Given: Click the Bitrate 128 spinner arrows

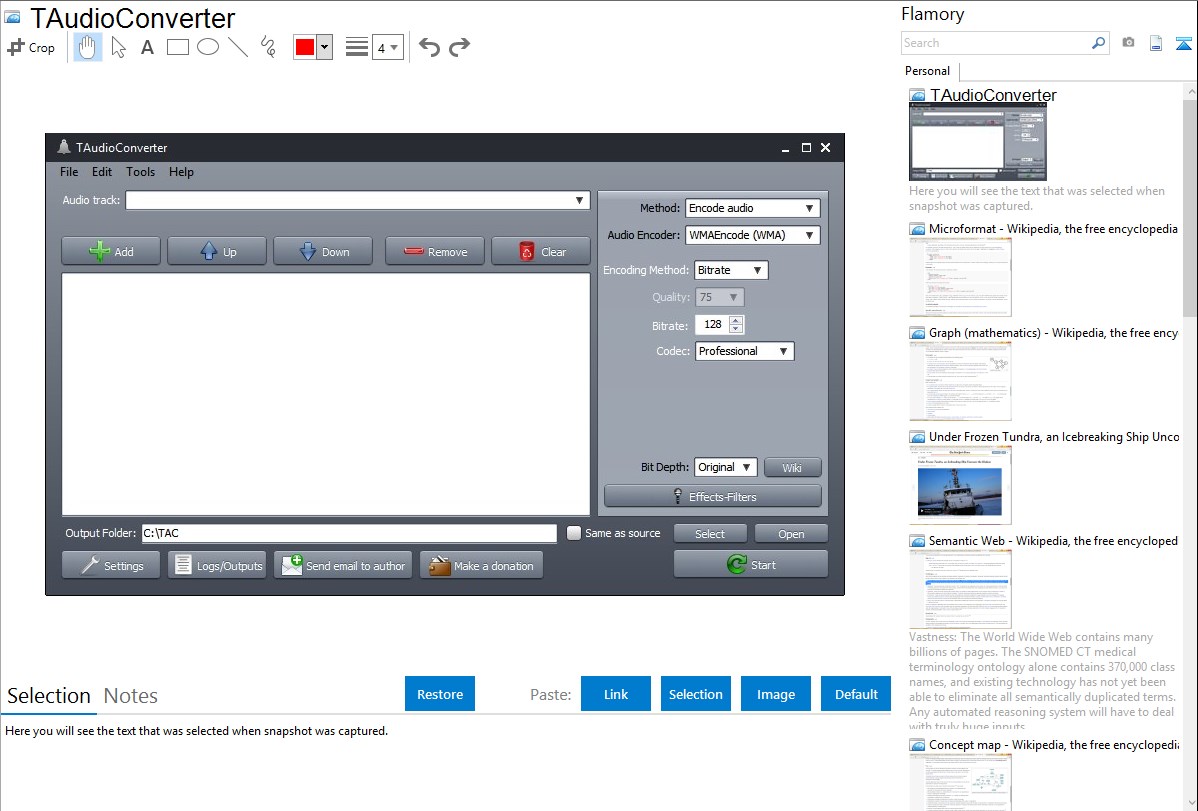Looking at the screenshot, I should (x=736, y=325).
